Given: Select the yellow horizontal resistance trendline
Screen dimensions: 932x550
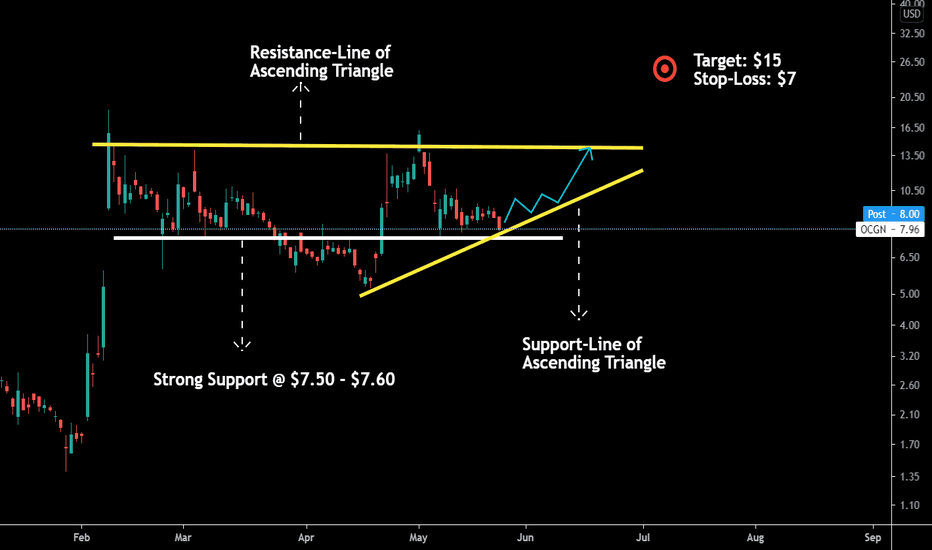Looking at the screenshot, I should pyautogui.click(x=367, y=146).
